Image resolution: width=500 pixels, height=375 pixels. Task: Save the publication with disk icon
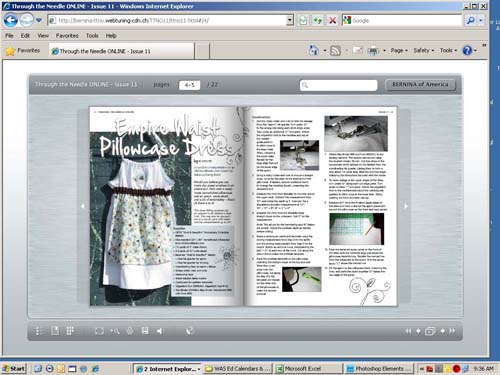(x=145, y=331)
